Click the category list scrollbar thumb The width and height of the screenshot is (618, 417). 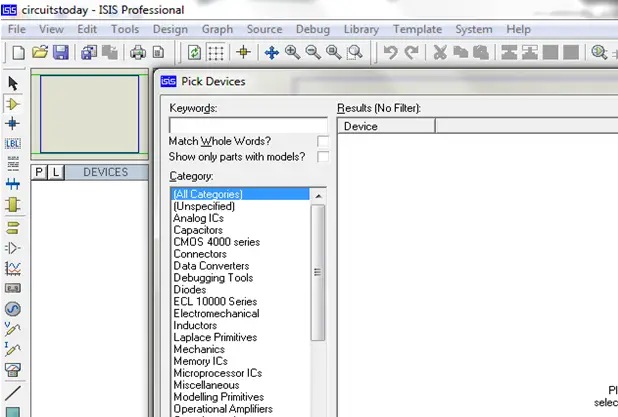coord(318,272)
